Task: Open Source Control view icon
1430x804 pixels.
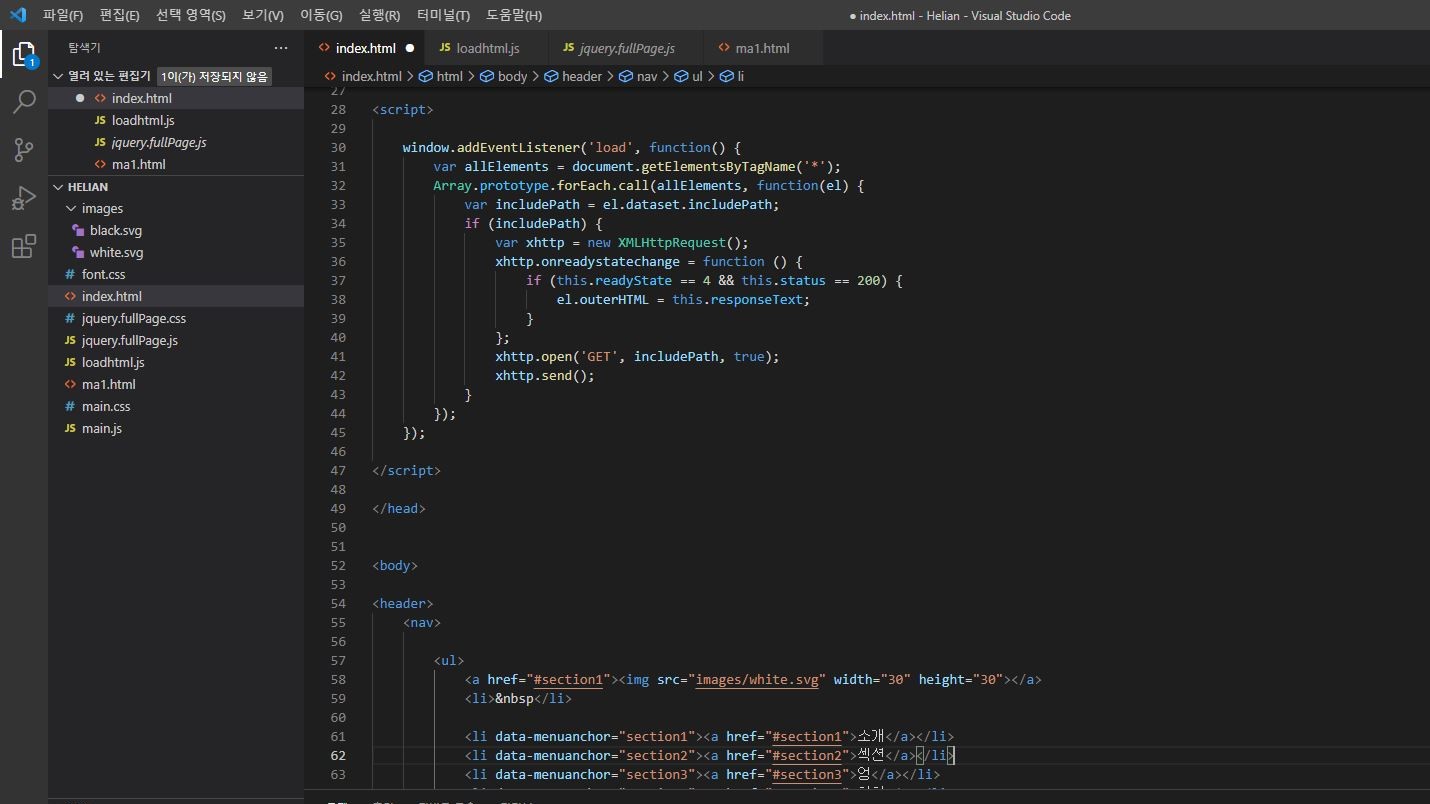Action: click(23, 149)
